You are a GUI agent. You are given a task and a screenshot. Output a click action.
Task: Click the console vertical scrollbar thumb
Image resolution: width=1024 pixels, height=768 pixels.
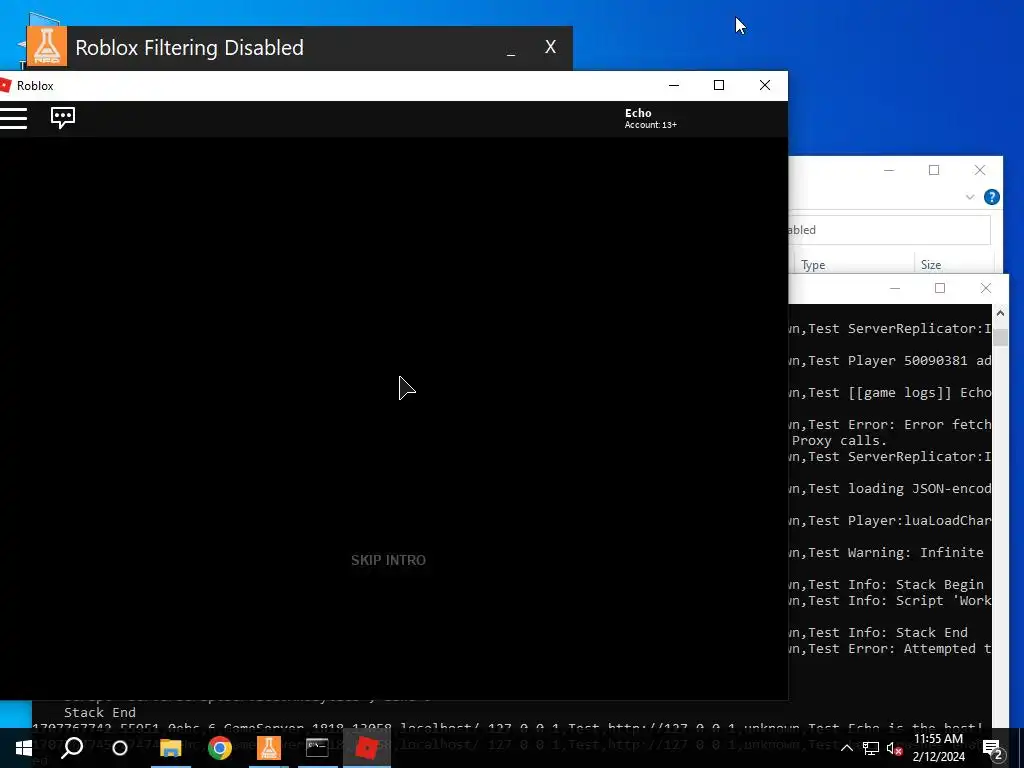pyautogui.click(x=1000, y=338)
